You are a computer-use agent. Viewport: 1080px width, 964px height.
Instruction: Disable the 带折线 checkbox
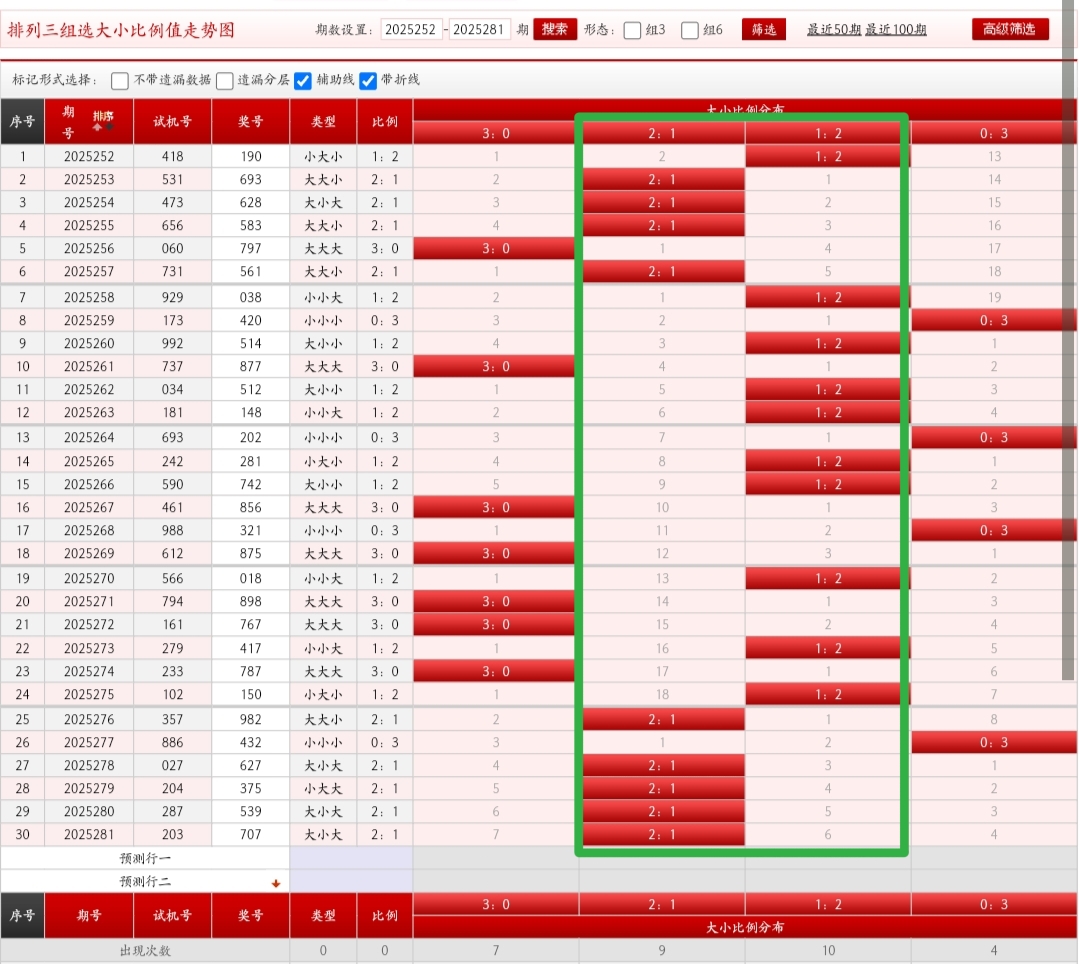coord(368,81)
